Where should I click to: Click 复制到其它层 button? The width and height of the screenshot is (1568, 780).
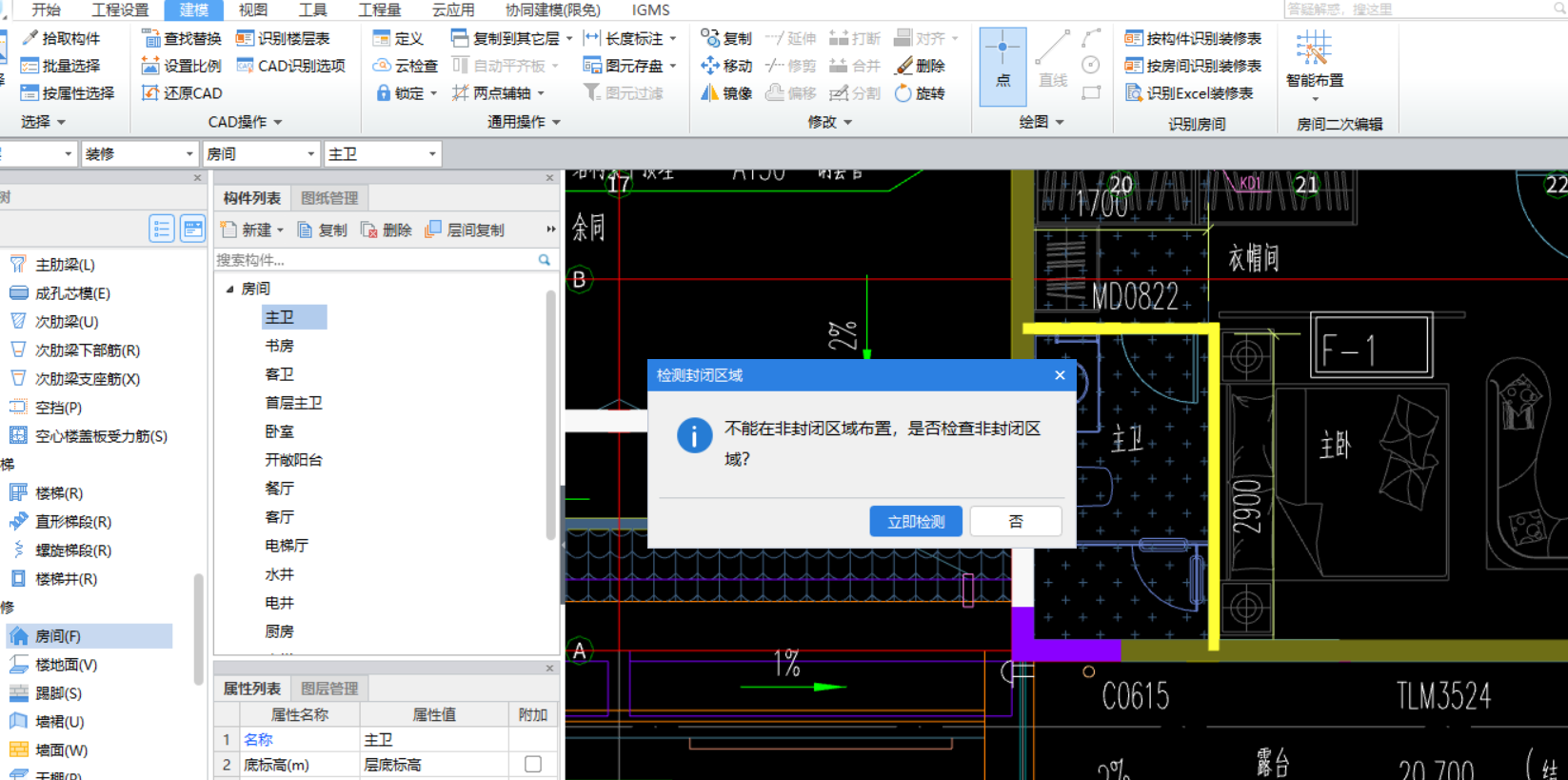506,38
